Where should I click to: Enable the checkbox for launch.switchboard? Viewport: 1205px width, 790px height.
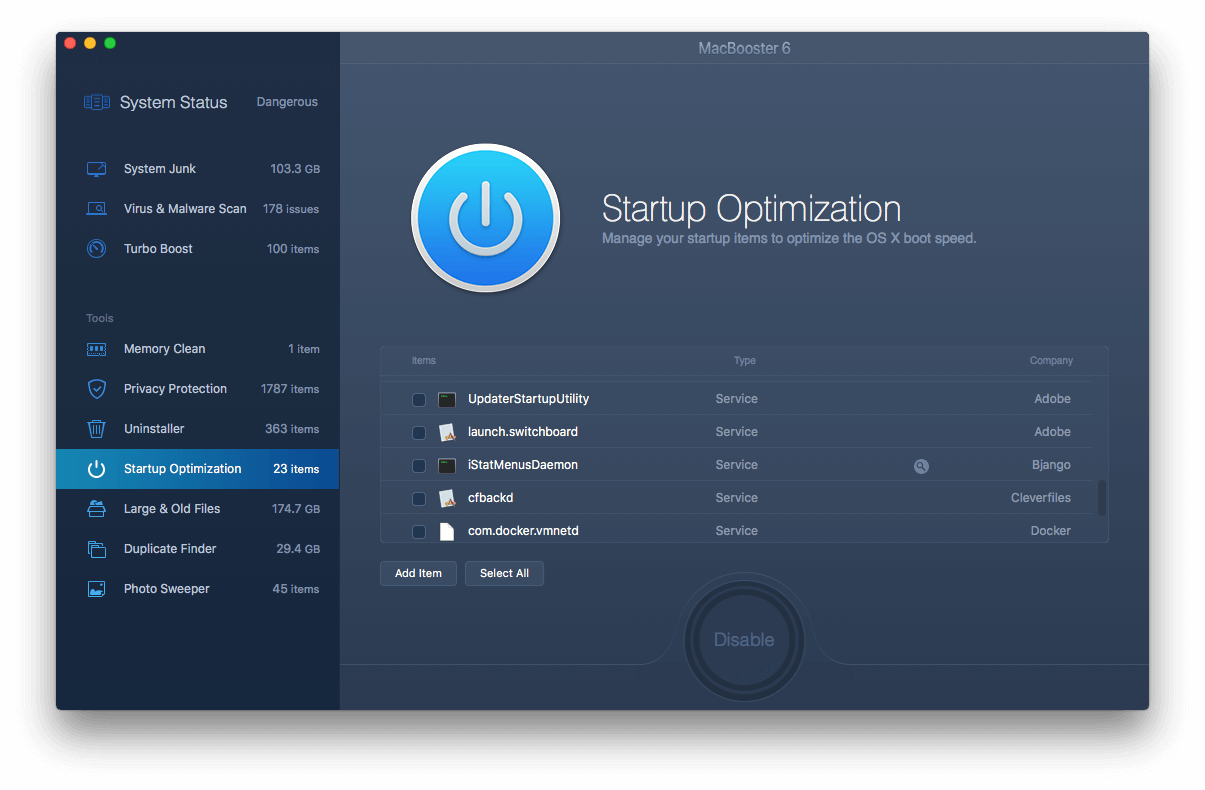[x=418, y=432]
